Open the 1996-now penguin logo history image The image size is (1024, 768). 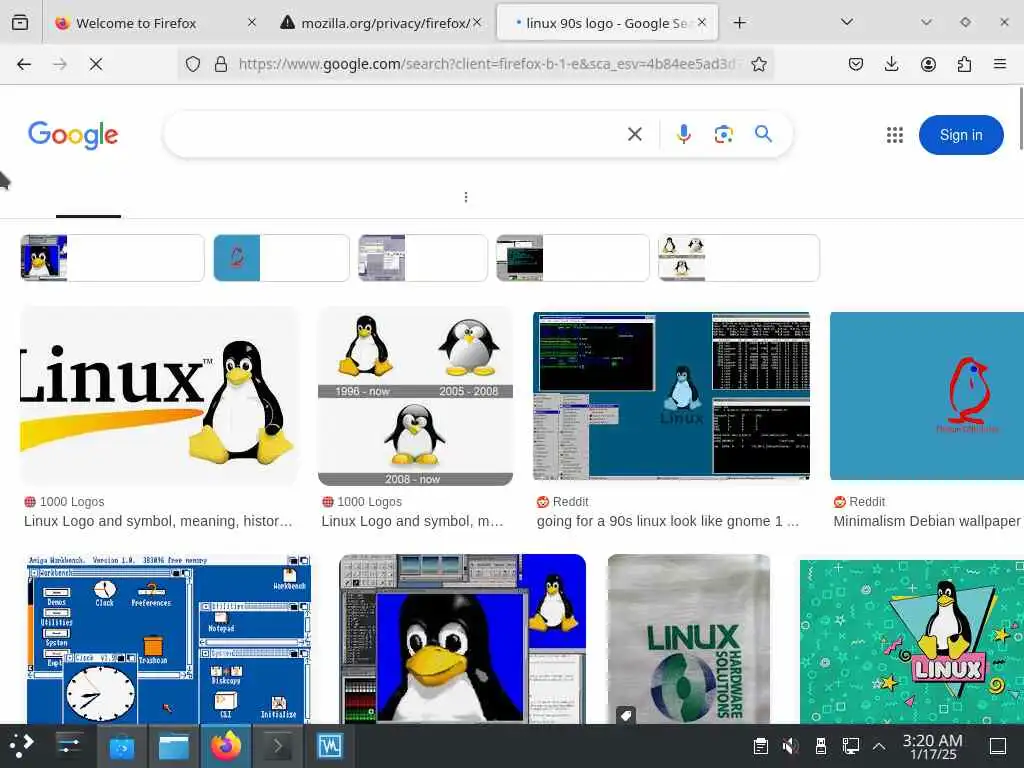[x=415, y=396]
